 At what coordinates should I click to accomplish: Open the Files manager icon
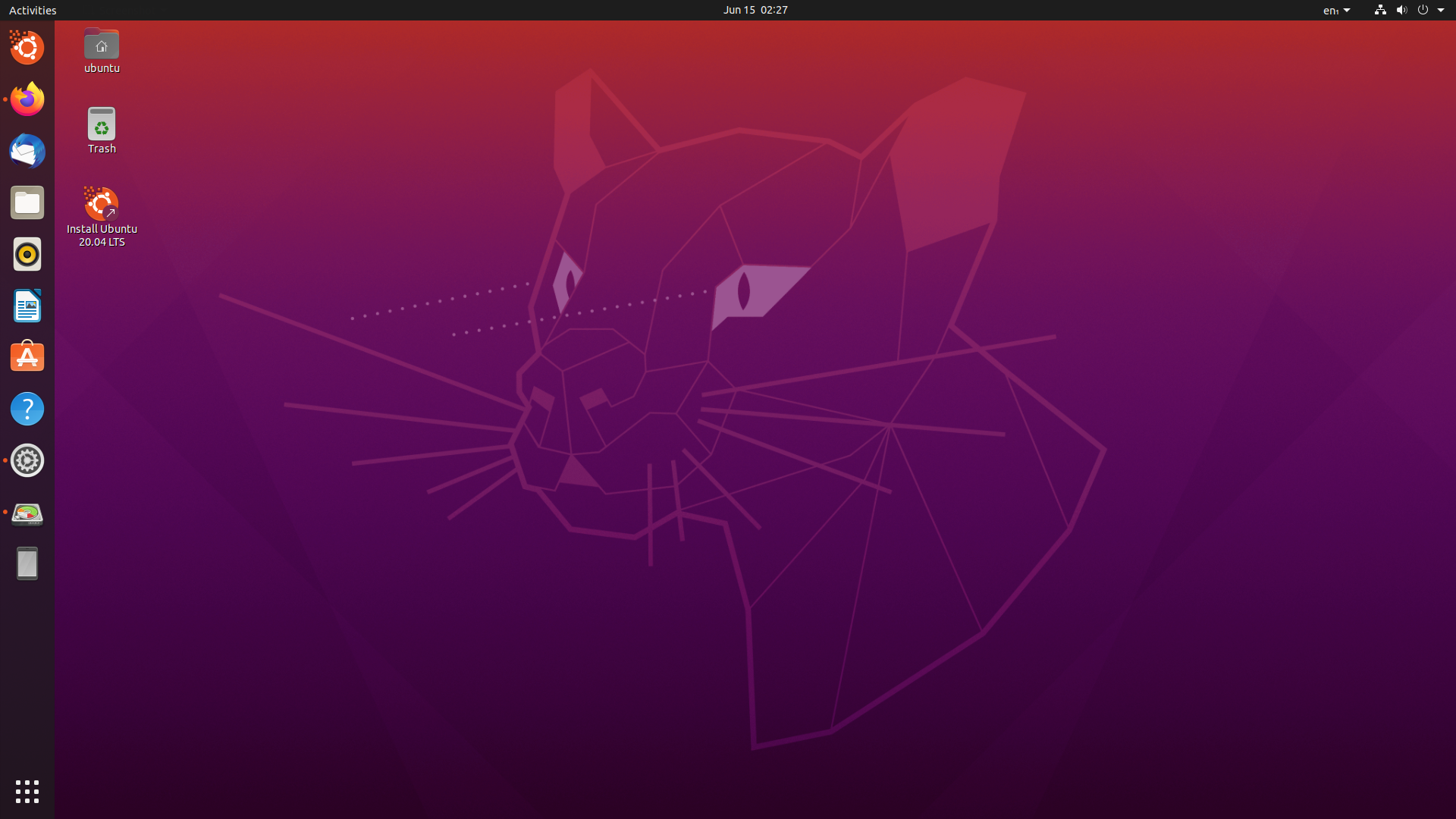(x=27, y=202)
